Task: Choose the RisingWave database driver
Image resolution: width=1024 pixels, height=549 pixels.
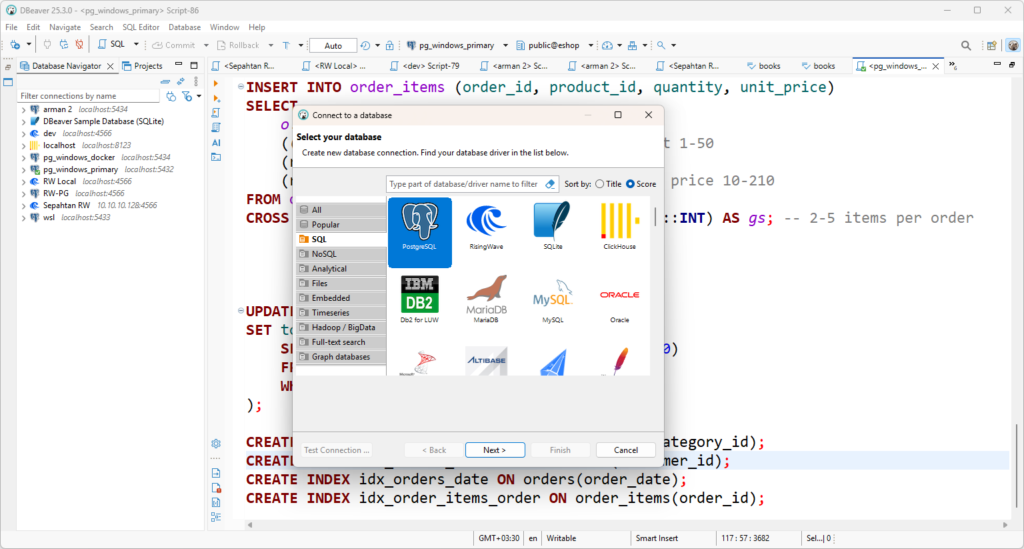Action: click(x=486, y=227)
